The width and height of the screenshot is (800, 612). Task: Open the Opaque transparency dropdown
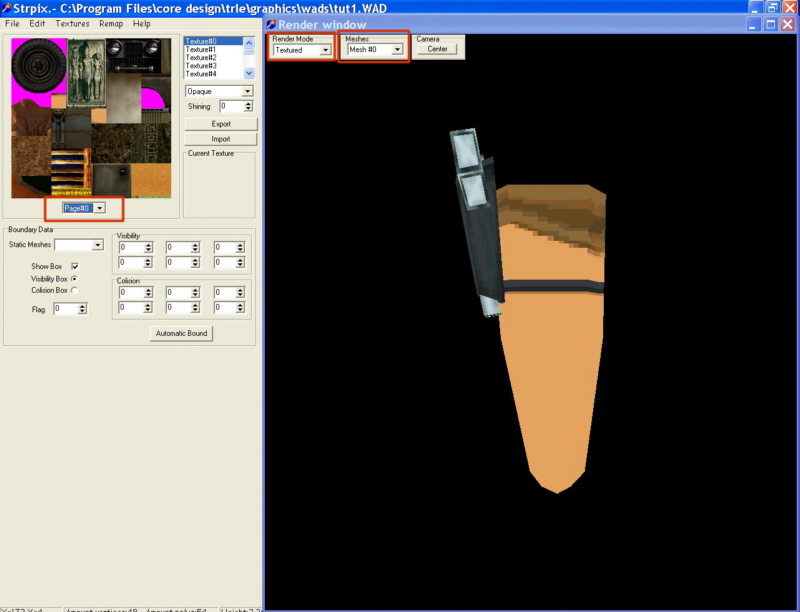[247, 91]
